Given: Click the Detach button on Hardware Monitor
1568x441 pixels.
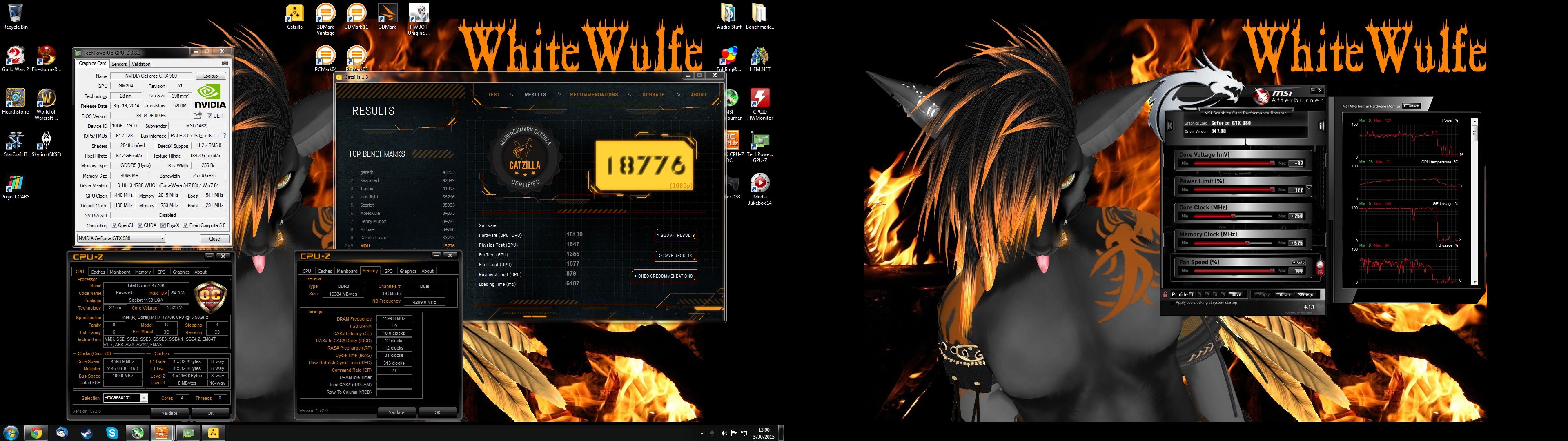Looking at the screenshot, I should (1412, 106).
